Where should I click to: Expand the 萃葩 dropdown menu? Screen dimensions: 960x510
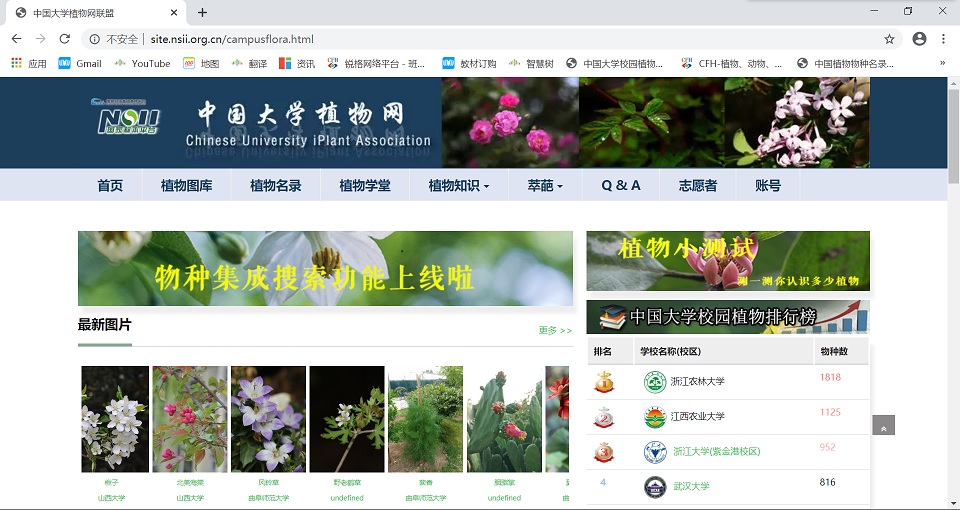(x=545, y=185)
